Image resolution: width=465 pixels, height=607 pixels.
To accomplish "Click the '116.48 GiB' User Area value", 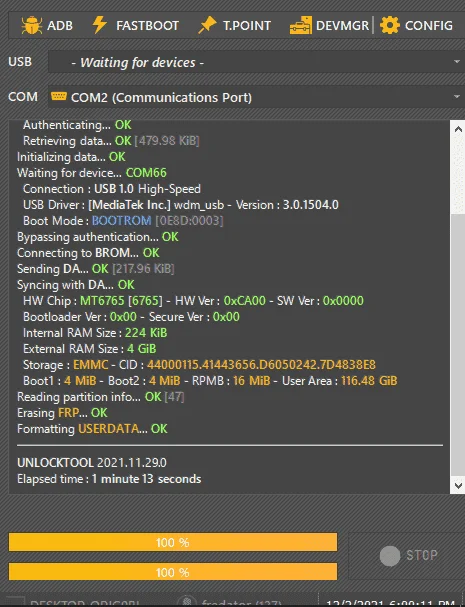I will coord(369,381).
